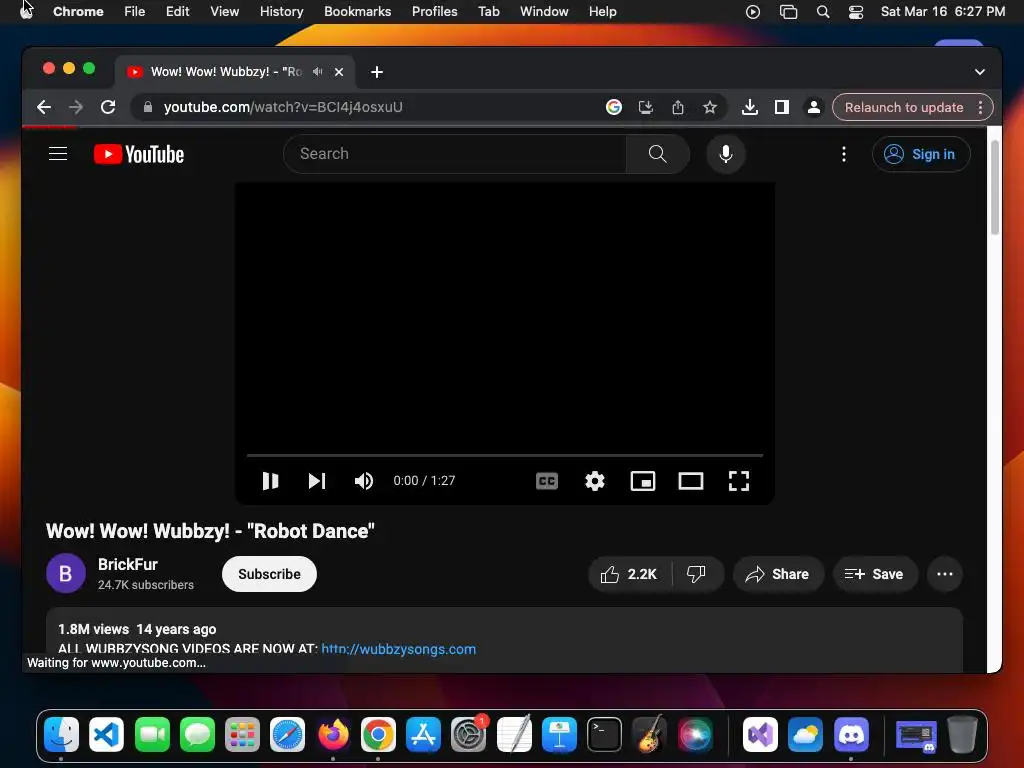Screen dimensions: 1024x768
Task: Share this page from the address bar
Action: (678, 107)
